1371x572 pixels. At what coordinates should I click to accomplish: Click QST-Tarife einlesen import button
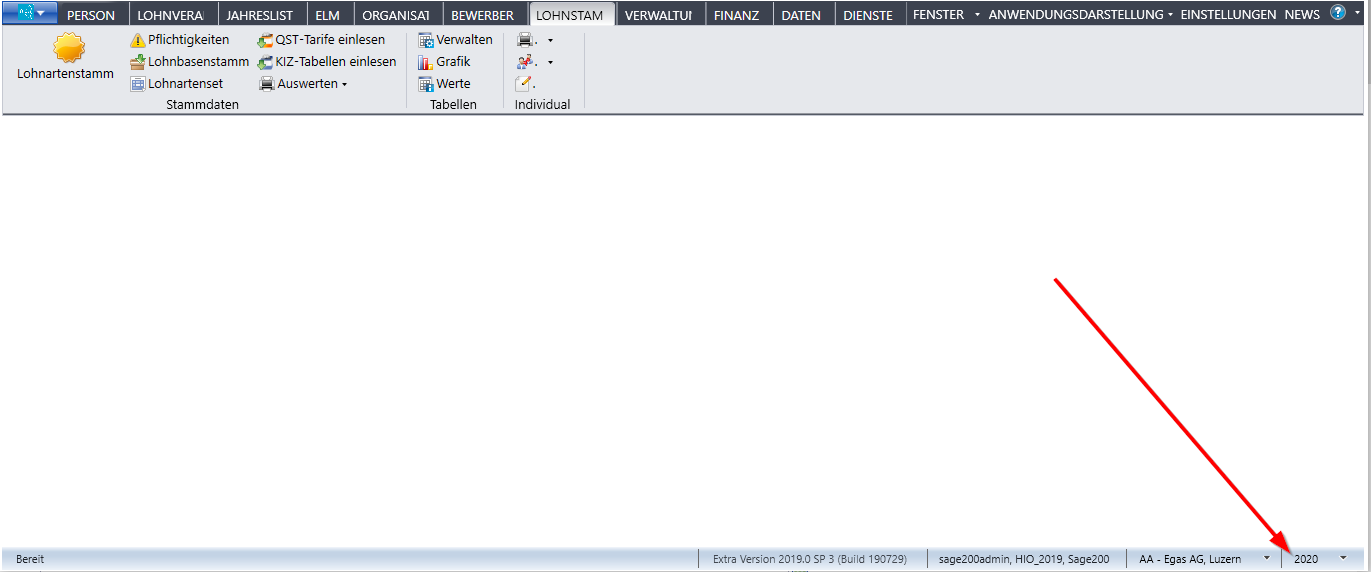click(321, 40)
